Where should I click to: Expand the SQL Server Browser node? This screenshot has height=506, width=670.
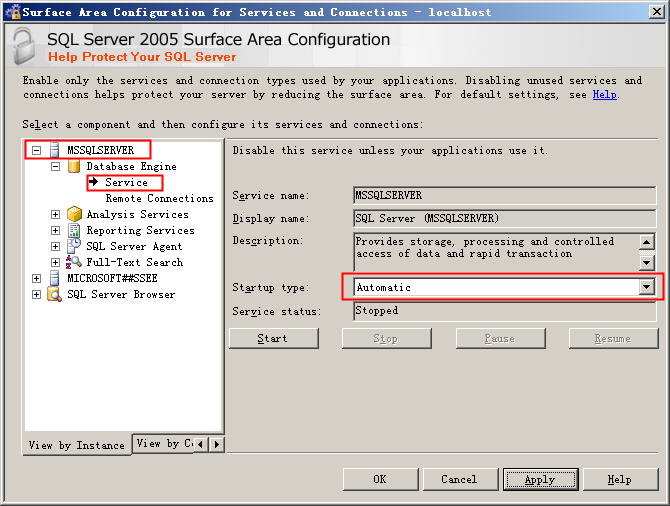point(37,294)
